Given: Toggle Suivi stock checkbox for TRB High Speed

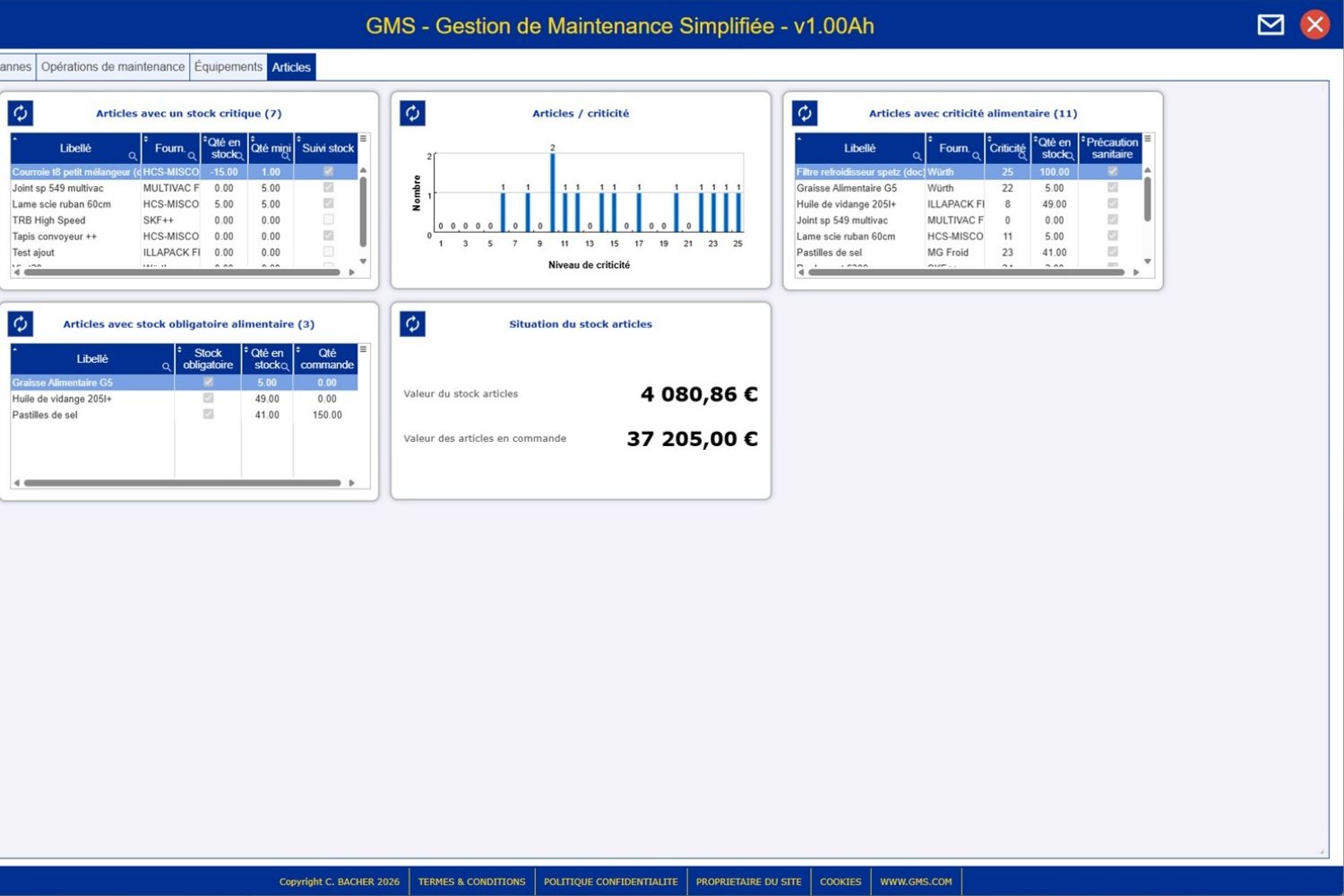Looking at the screenshot, I should [x=328, y=220].
